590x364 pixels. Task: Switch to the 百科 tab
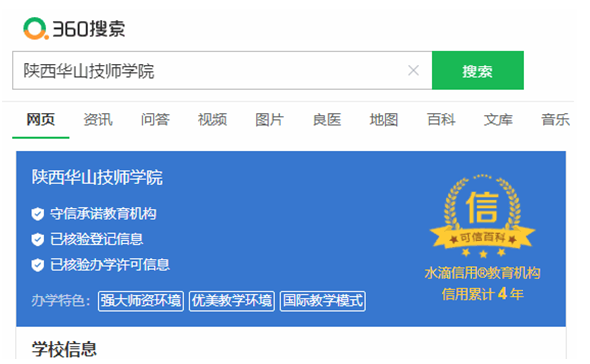click(x=441, y=120)
